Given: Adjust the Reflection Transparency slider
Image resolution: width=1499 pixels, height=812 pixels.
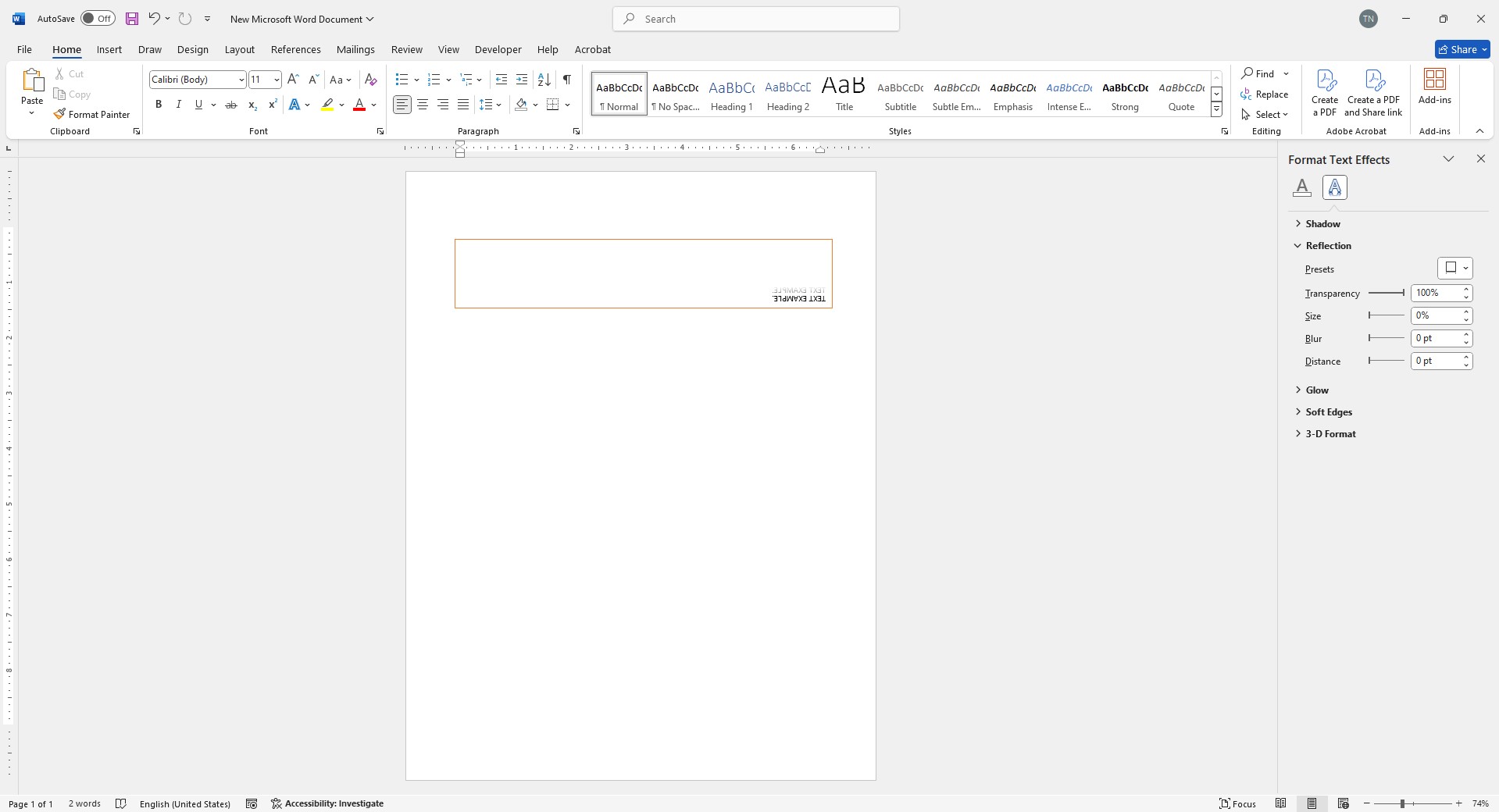Looking at the screenshot, I should pos(1387,293).
